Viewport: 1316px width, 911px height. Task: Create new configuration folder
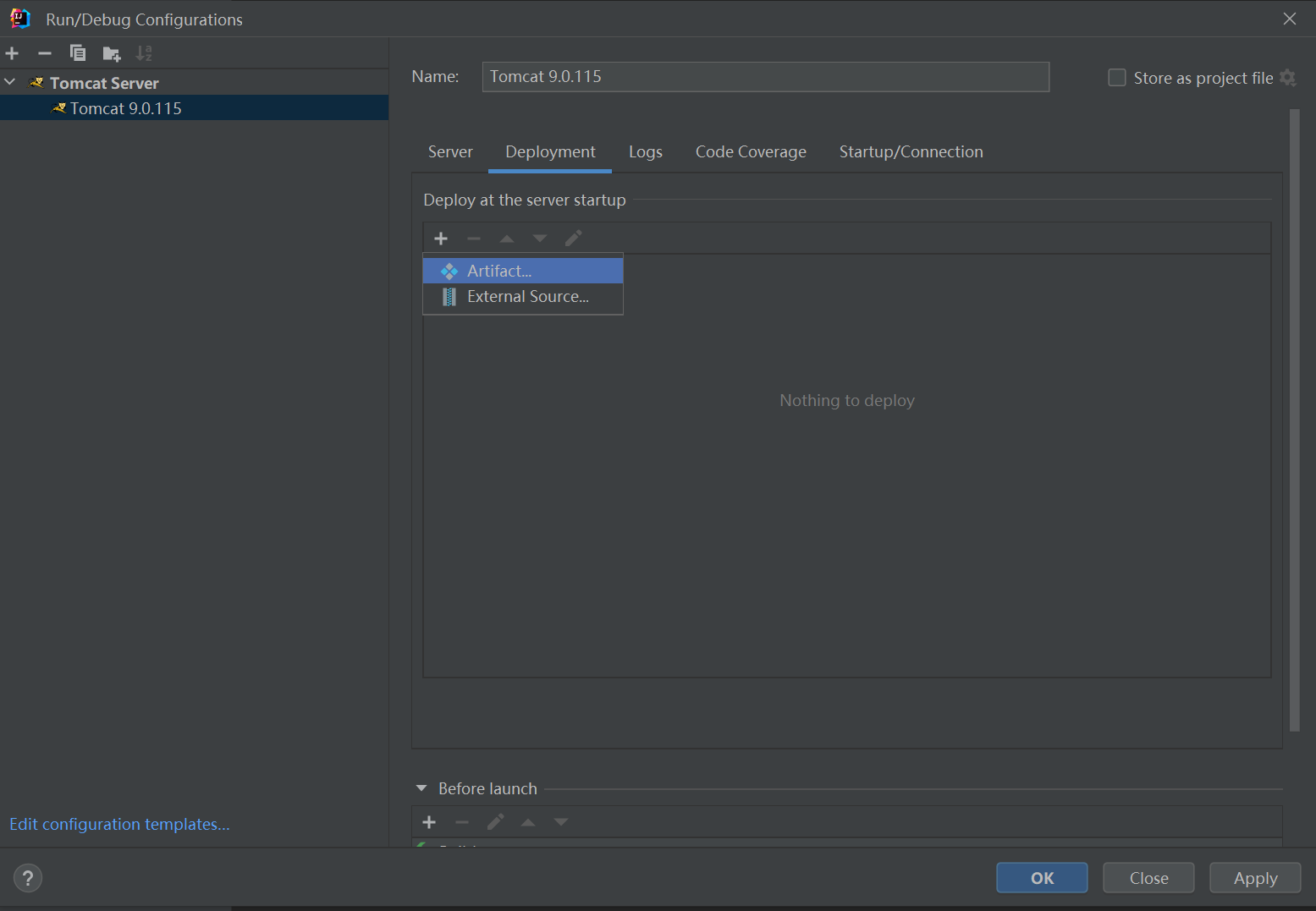112,54
